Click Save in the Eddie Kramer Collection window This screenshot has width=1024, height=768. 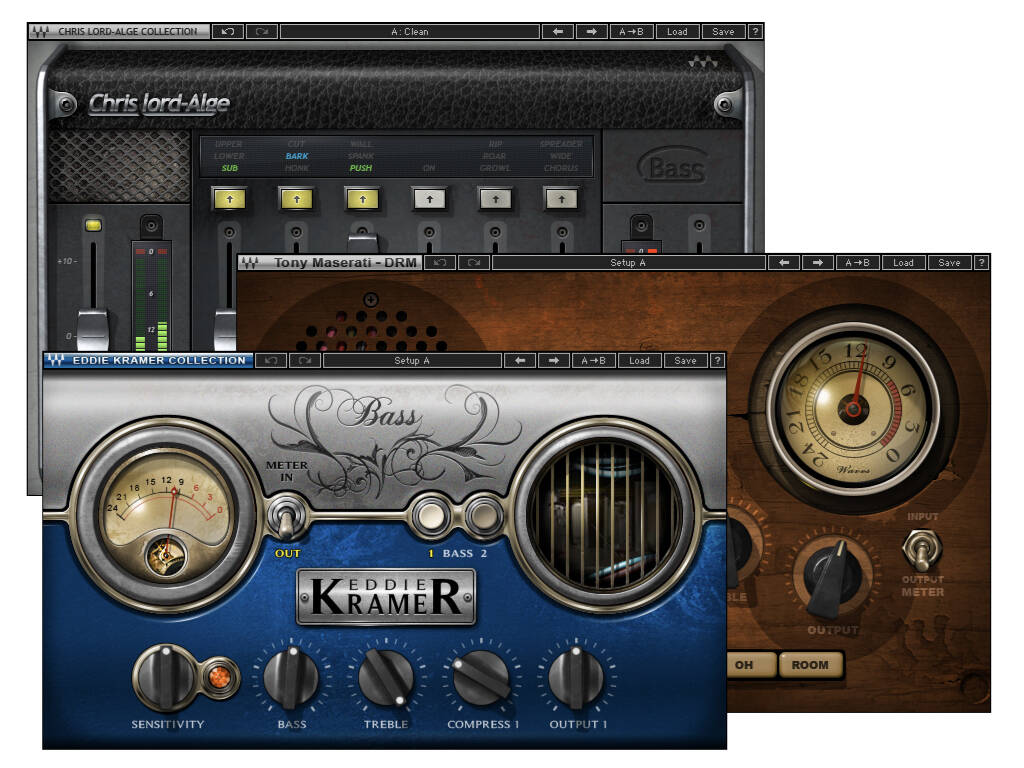pyautogui.click(x=685, y=360)
